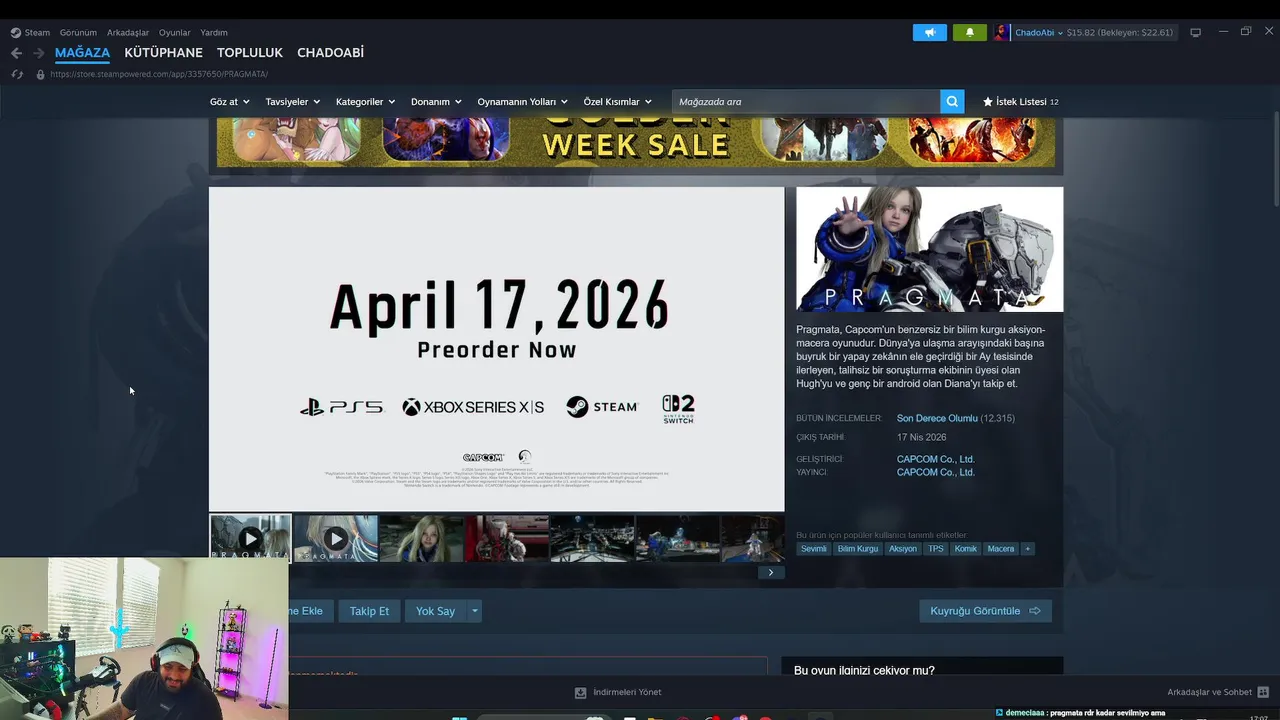The width and height of the screenshot is (1280, 720).
Task: Switch to TOPLULUK tab
Action: click(250, 52)
